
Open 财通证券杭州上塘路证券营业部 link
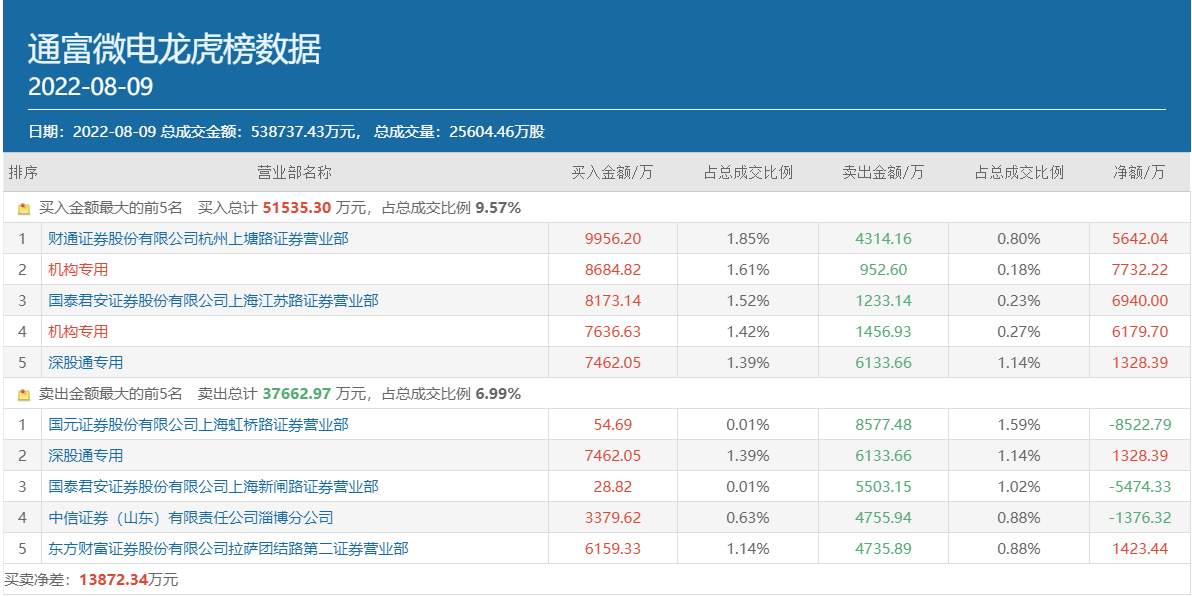pyautogui.click(x=198, y=239)
